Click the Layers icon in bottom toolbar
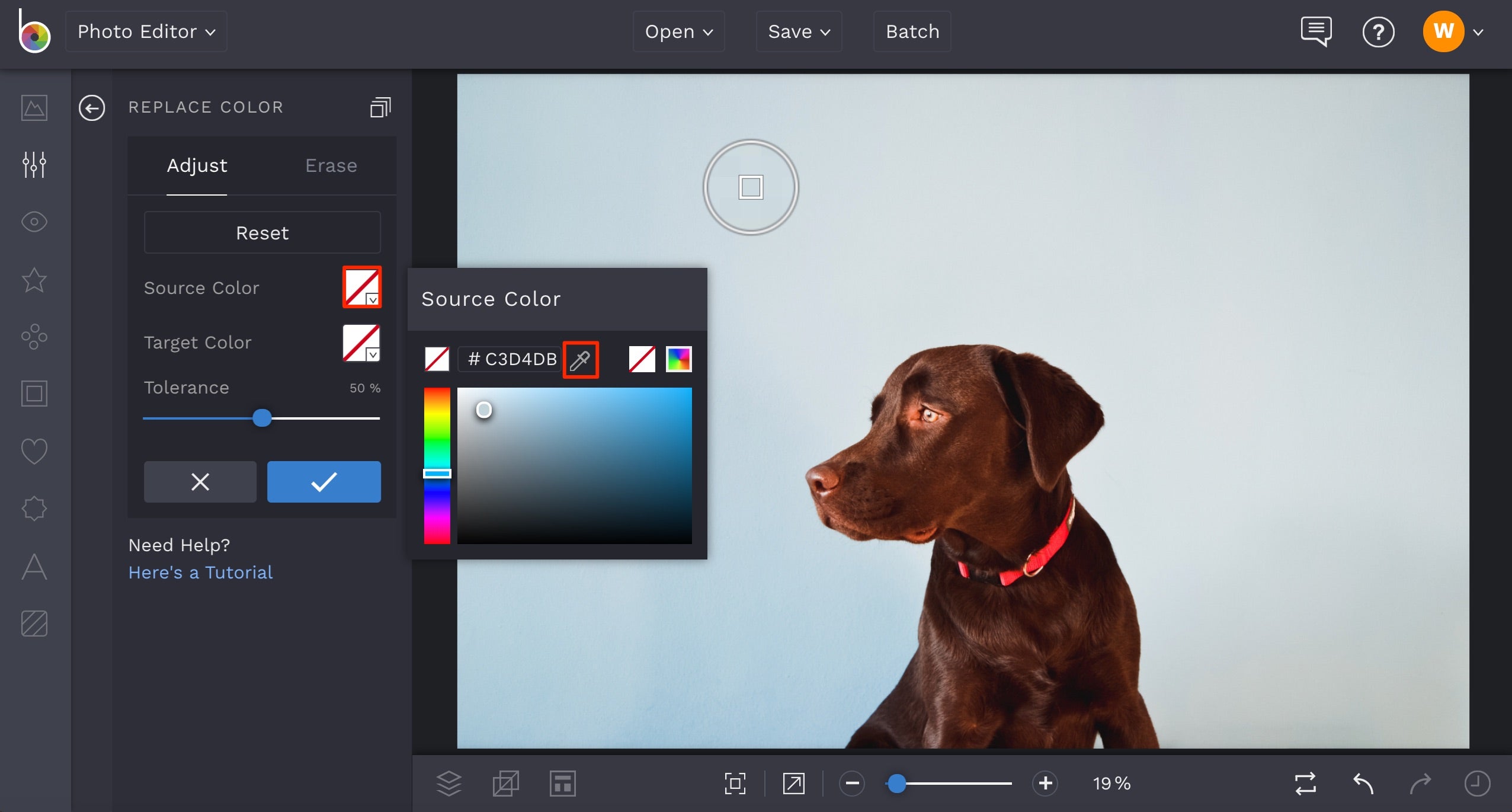1512x812 pixels. [x=449, y=782]
